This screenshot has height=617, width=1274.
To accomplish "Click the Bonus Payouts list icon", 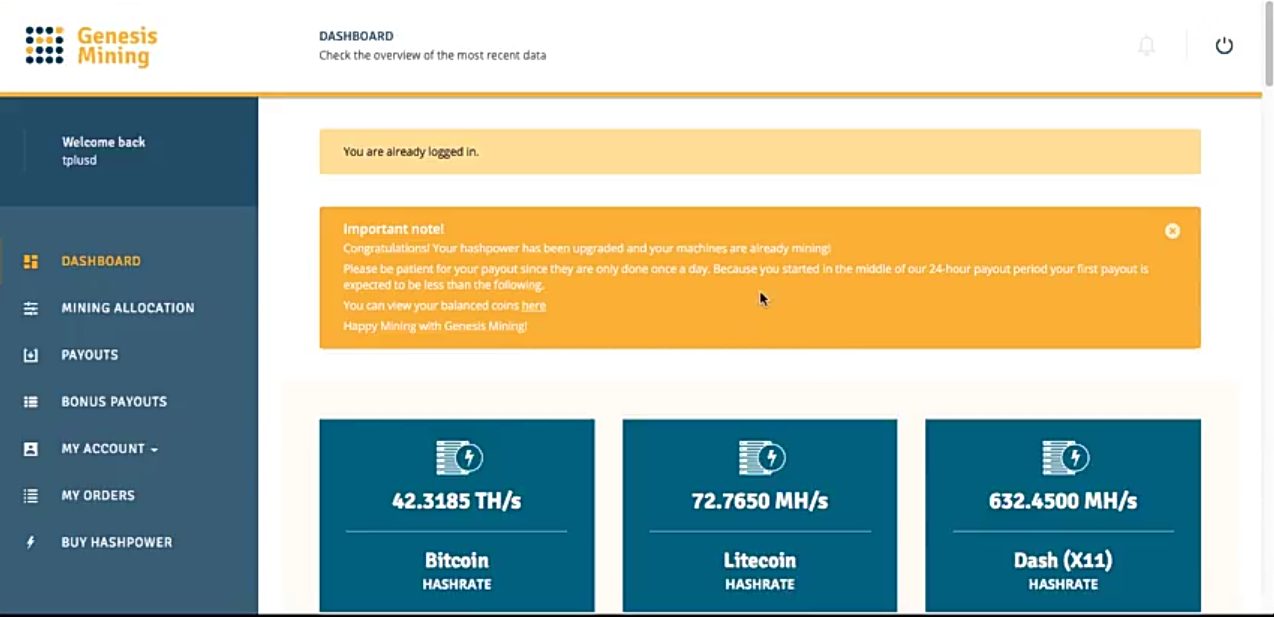I will point(31,402).
